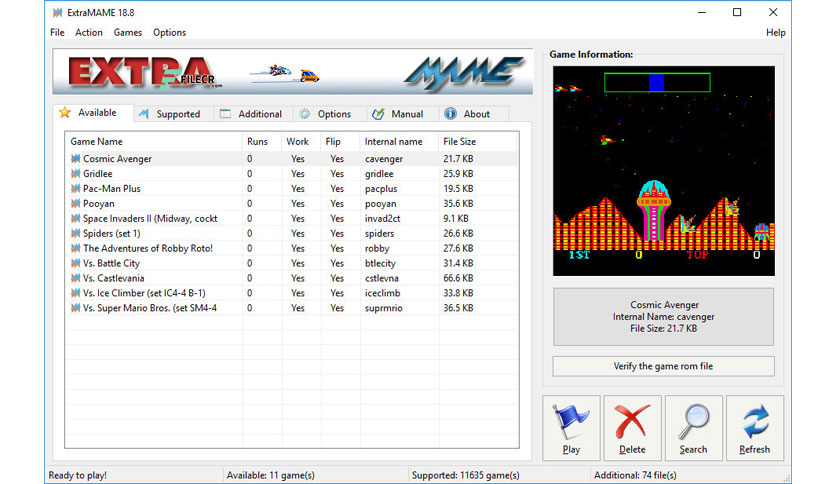Click 'Ready to play!' status text
Screen dimensions: 836x484
click(77, 475)
